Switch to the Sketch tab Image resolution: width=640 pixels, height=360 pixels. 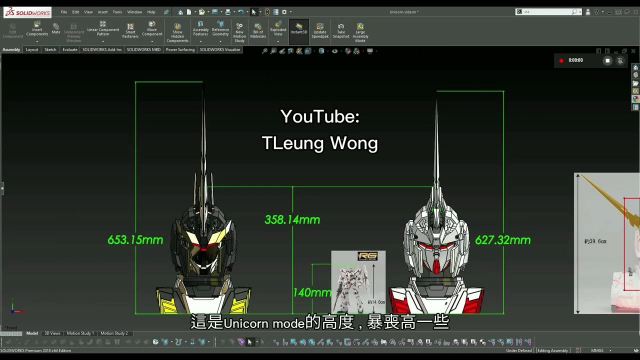[50, 50]
